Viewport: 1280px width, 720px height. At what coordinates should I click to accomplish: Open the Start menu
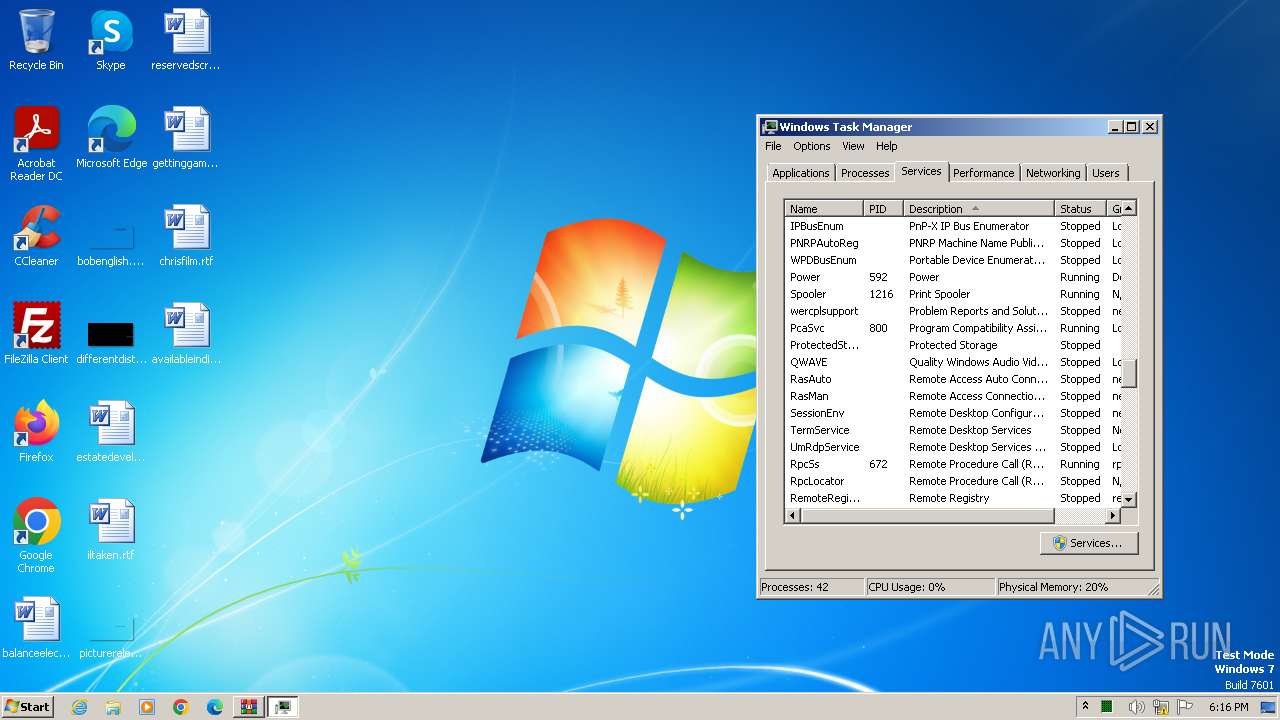point(27,707)
